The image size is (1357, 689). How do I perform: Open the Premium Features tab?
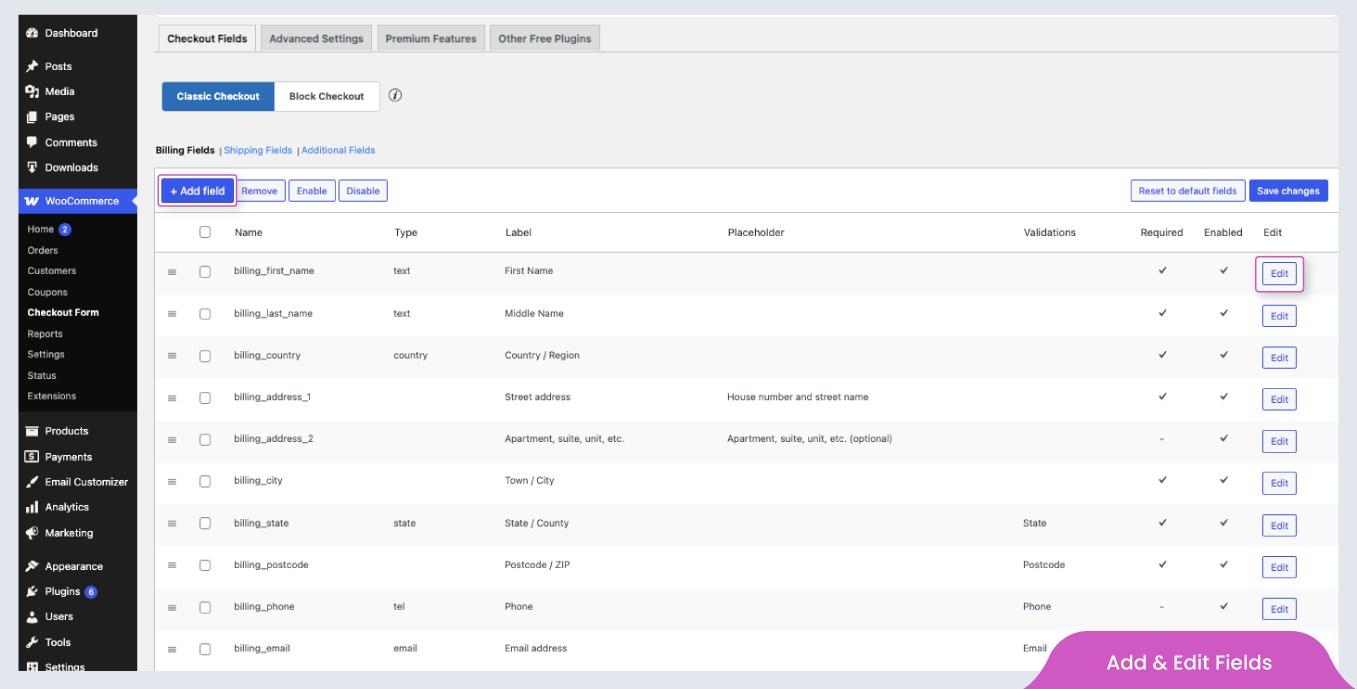(431, 39)
